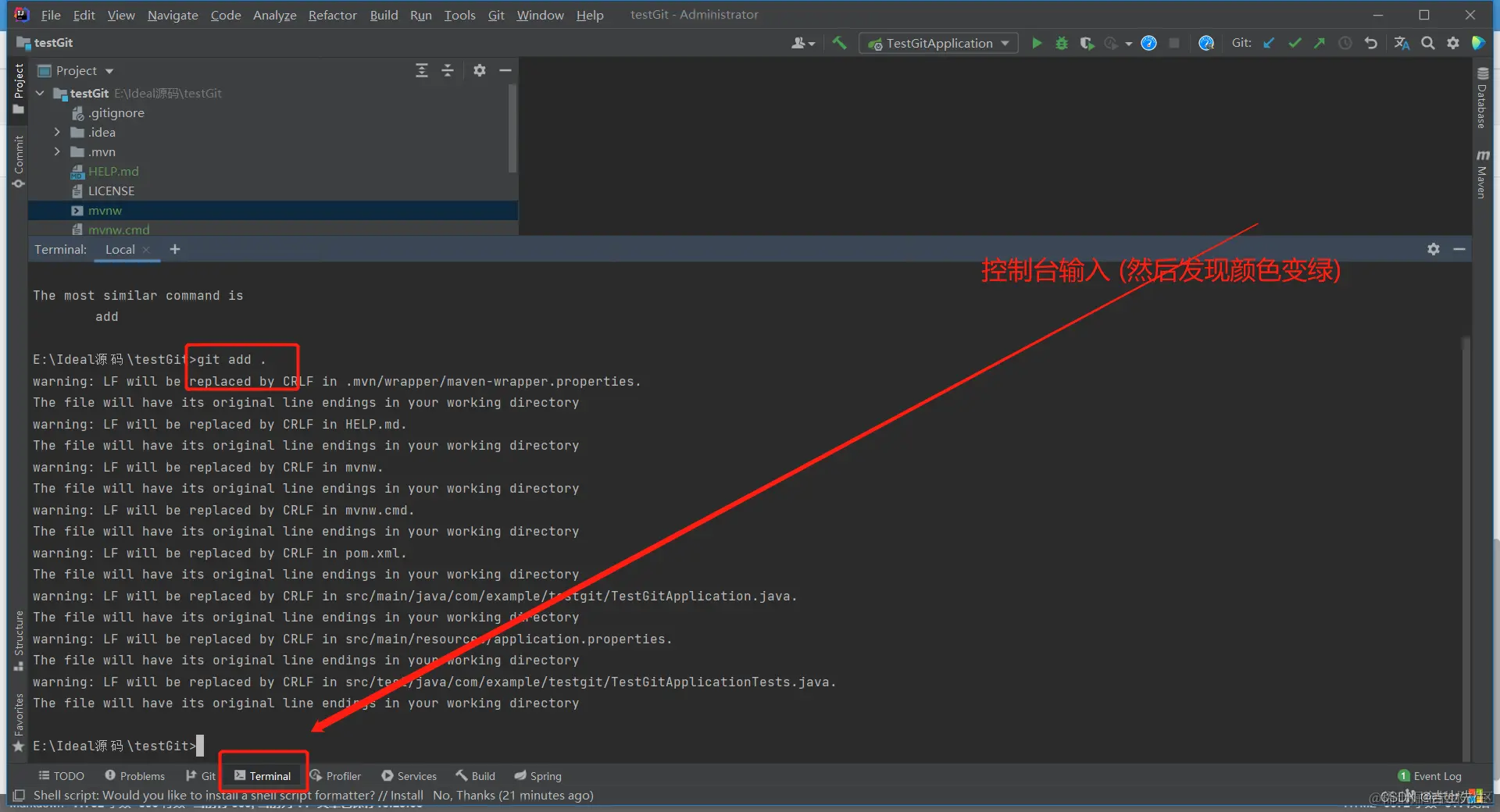This screenshot has height=812, width=1500.
Task: Open the TODO tool window
Action: [x=62, y=776]
